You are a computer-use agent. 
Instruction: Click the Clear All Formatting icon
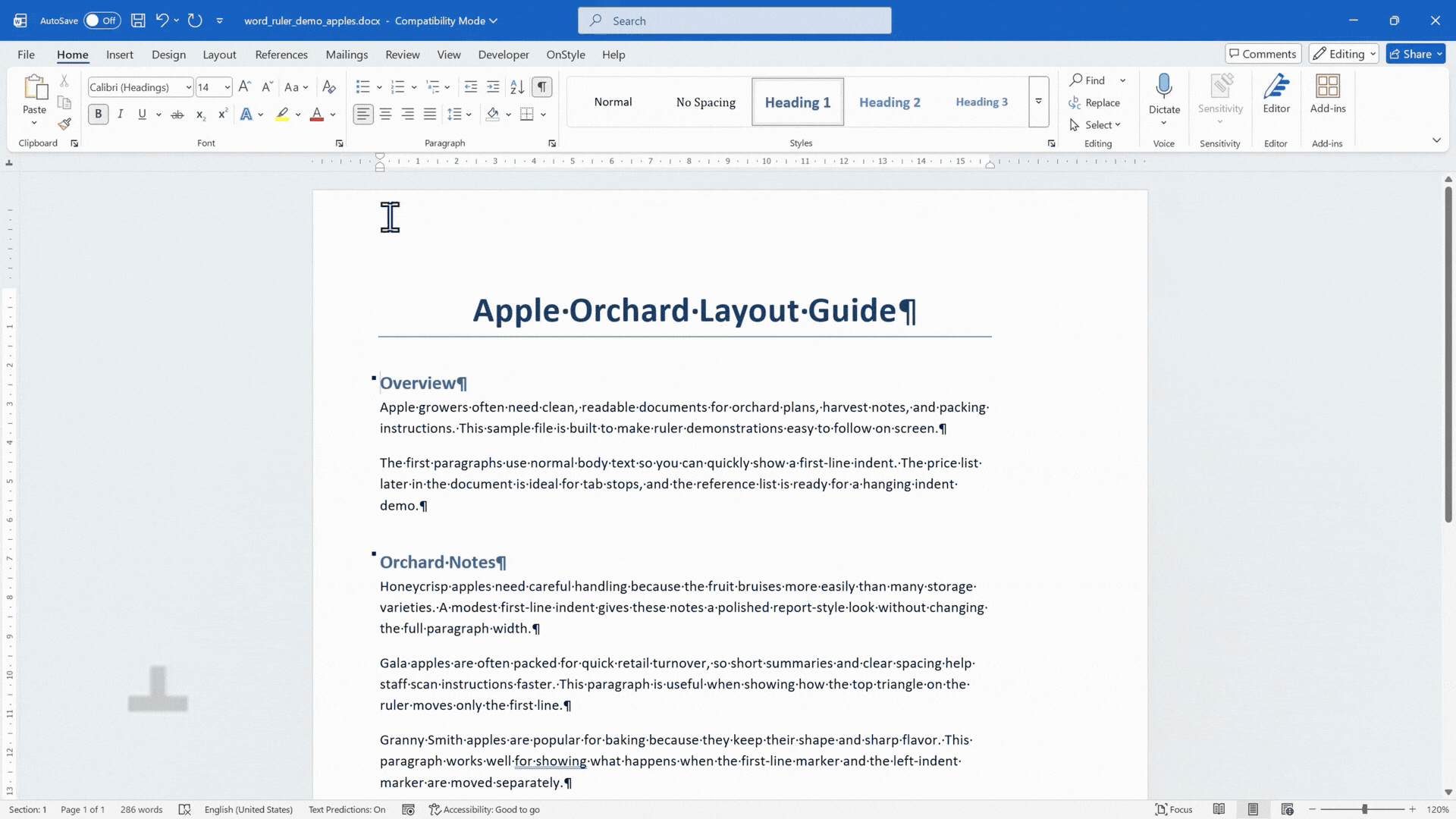tap(328, 87)
